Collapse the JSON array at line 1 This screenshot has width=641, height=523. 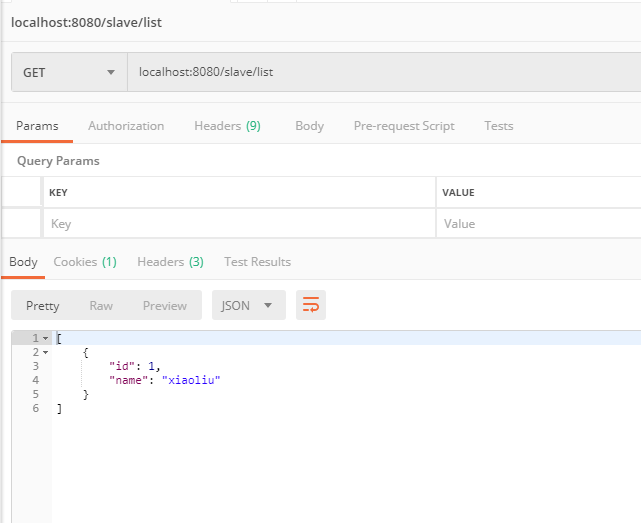[45, 339]
